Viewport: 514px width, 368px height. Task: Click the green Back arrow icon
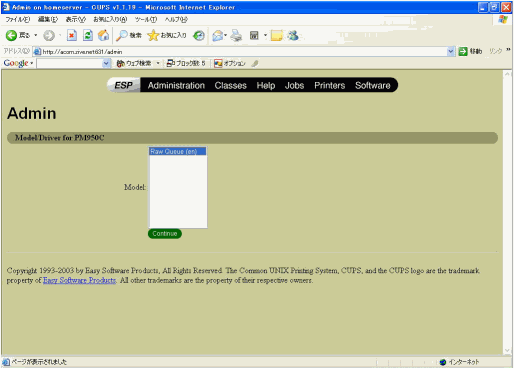click(11, 35)
